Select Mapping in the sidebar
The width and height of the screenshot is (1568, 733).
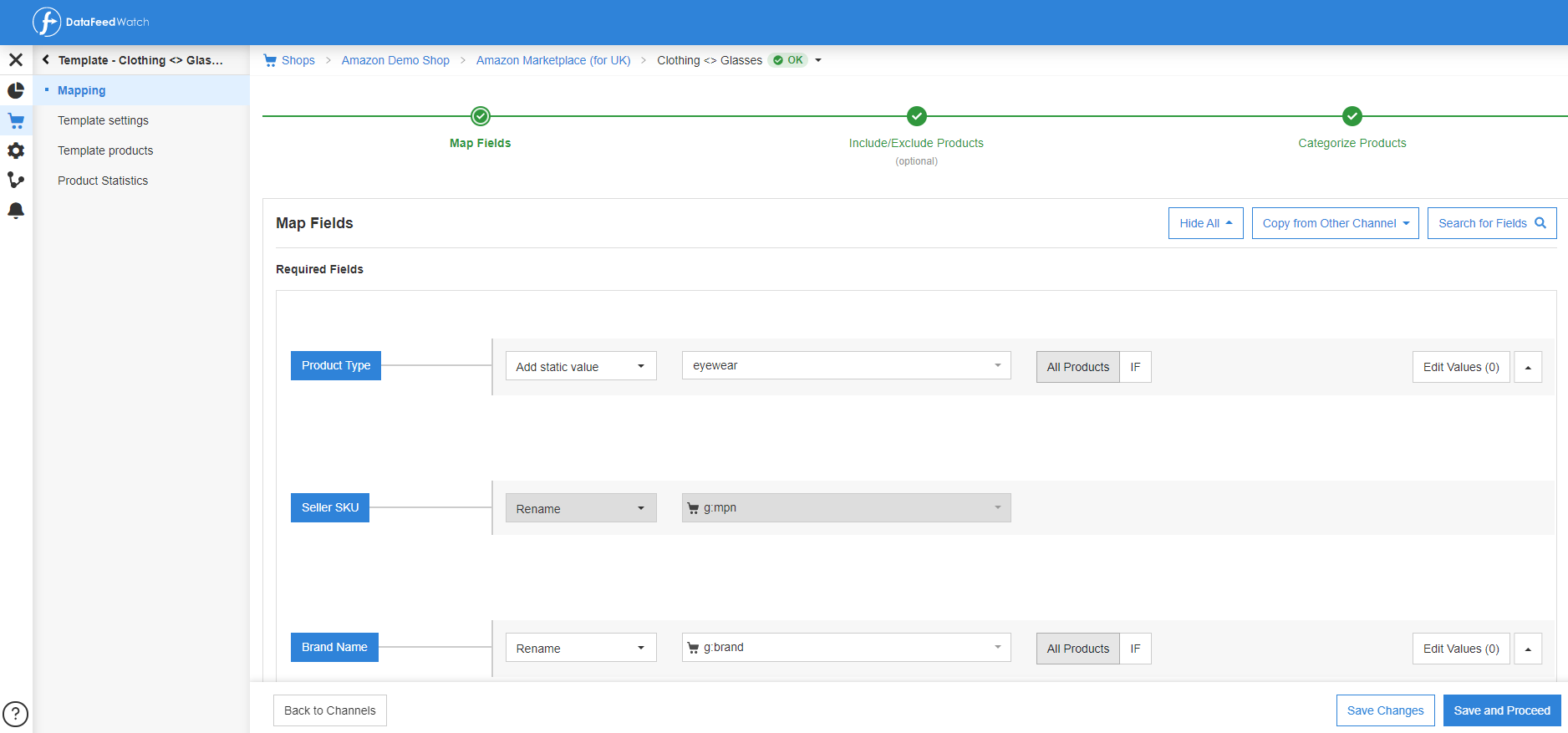[x=81, y=90]
